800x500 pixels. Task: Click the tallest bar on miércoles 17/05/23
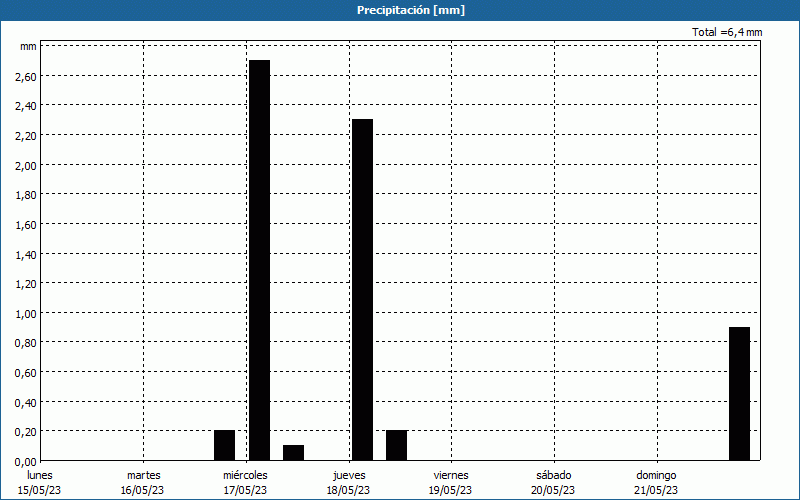click(259, 260)
